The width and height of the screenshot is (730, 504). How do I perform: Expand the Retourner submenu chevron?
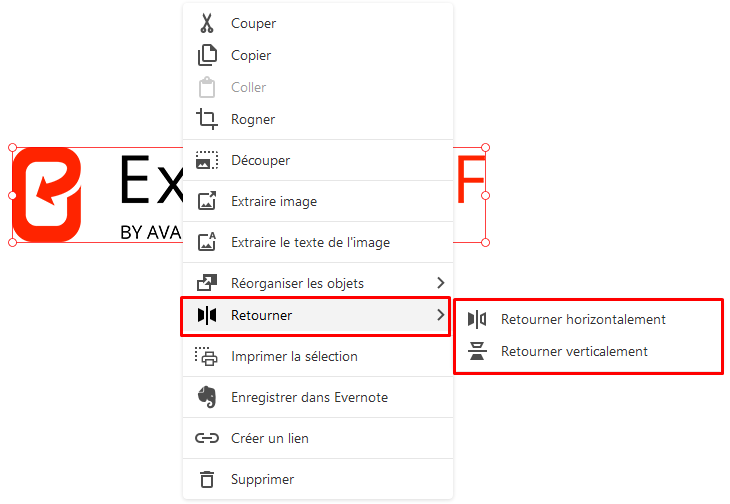[x=440, y=315]
